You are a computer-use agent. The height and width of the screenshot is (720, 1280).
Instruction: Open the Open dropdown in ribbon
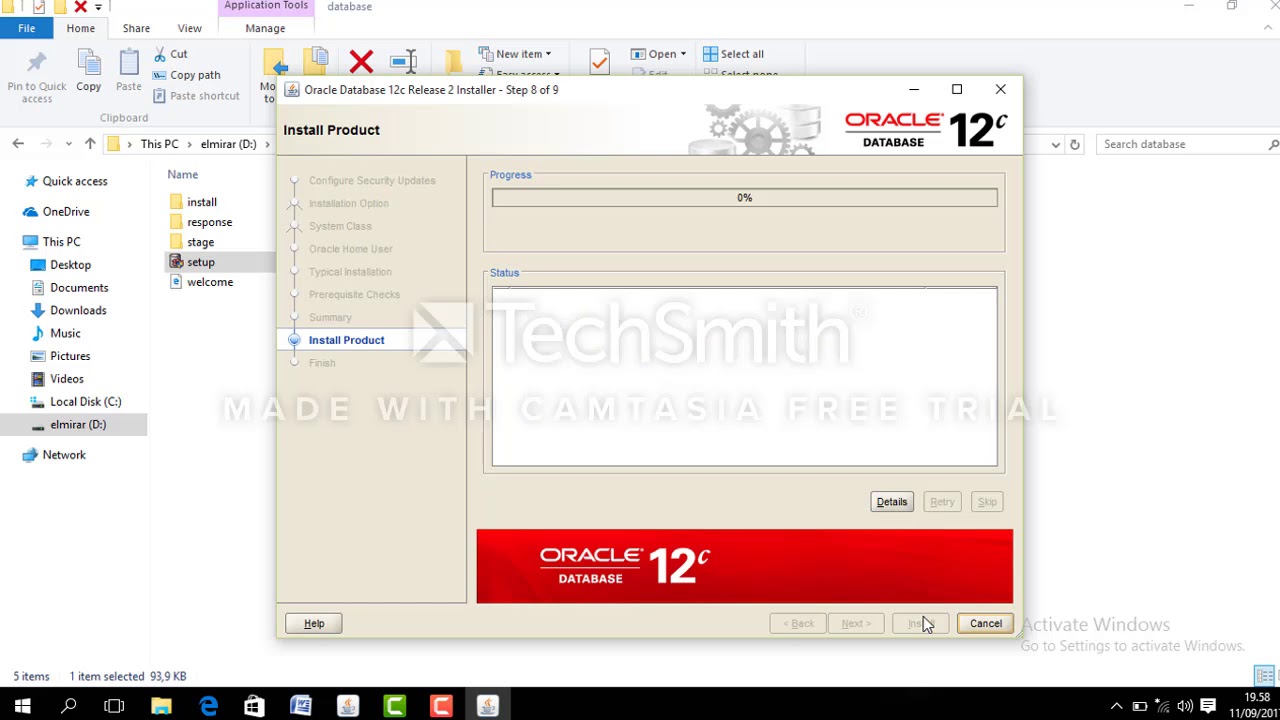pyautogui.click(x=659, y=54)
